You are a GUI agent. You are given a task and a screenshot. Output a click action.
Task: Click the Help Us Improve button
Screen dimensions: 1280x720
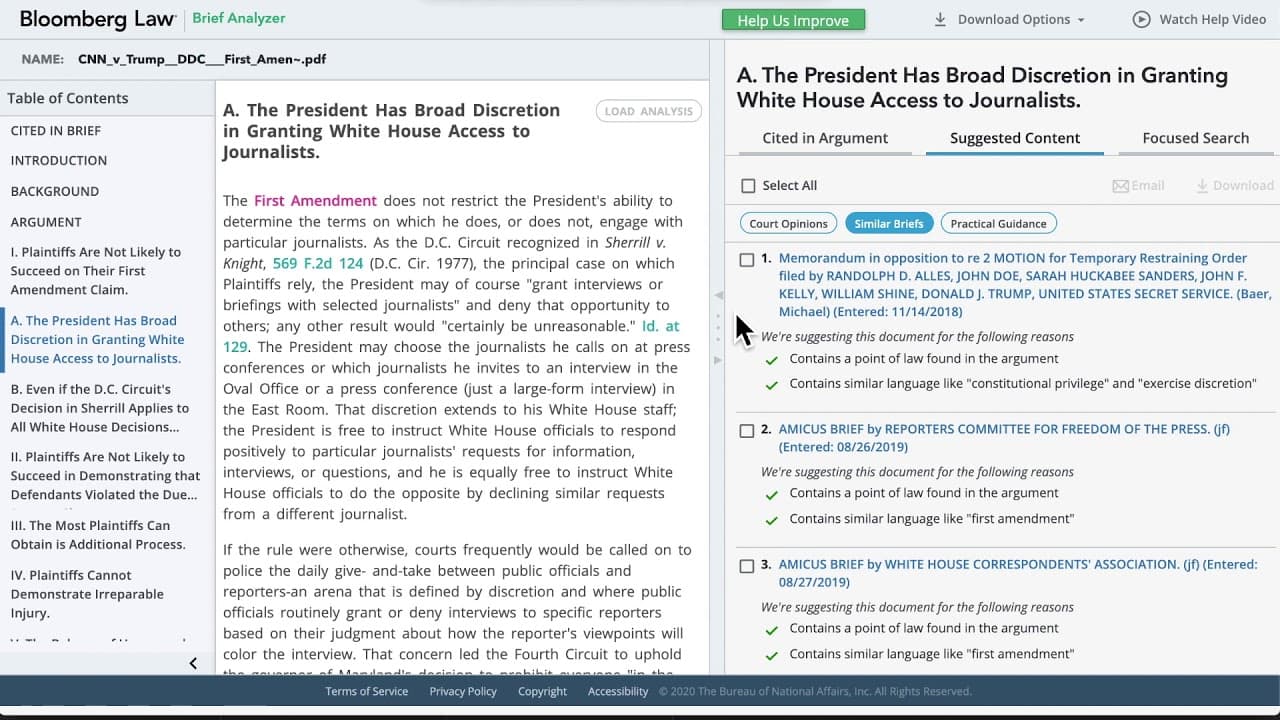point(793,20)
